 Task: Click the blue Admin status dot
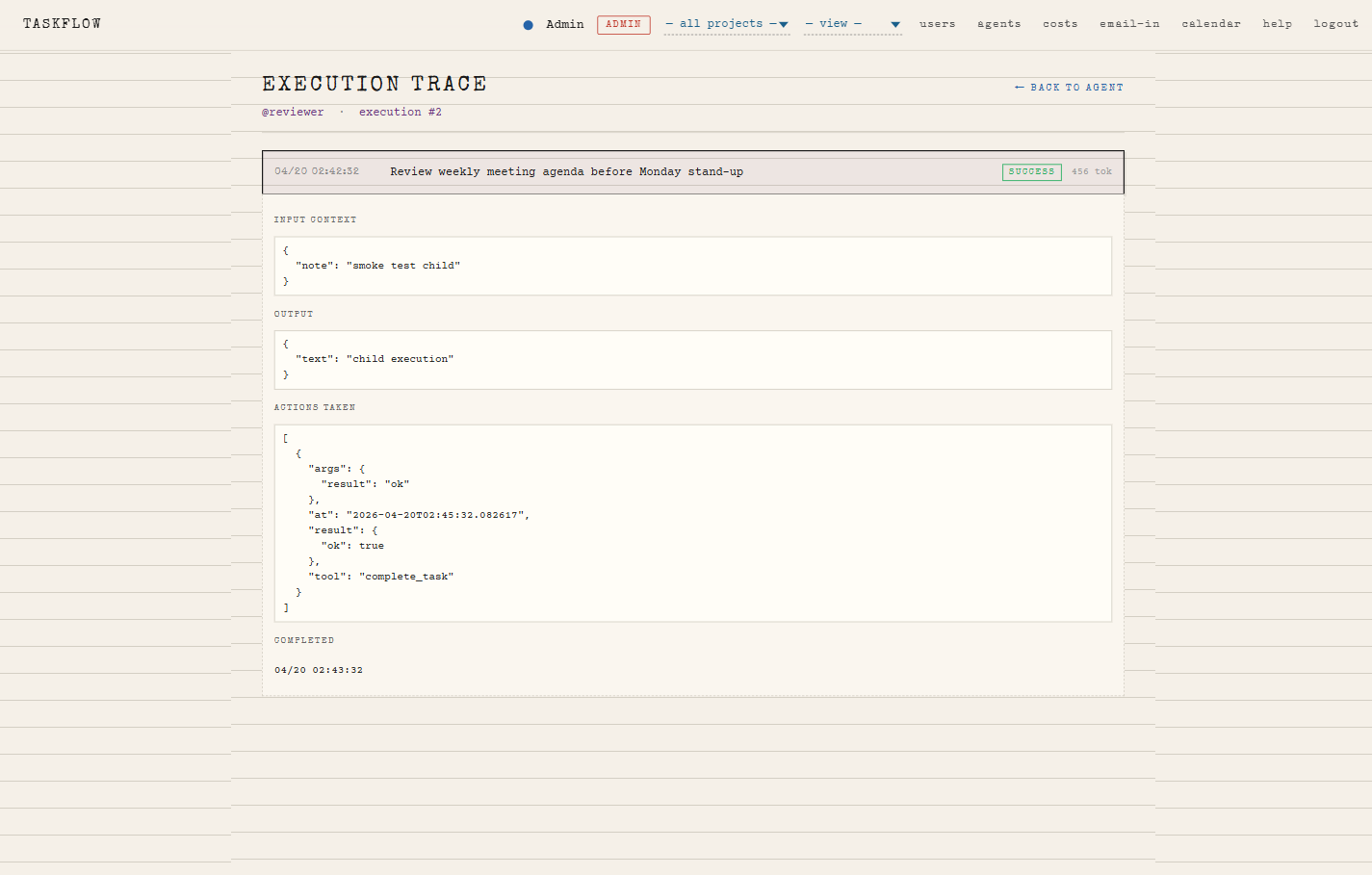[x=528, y=25]
